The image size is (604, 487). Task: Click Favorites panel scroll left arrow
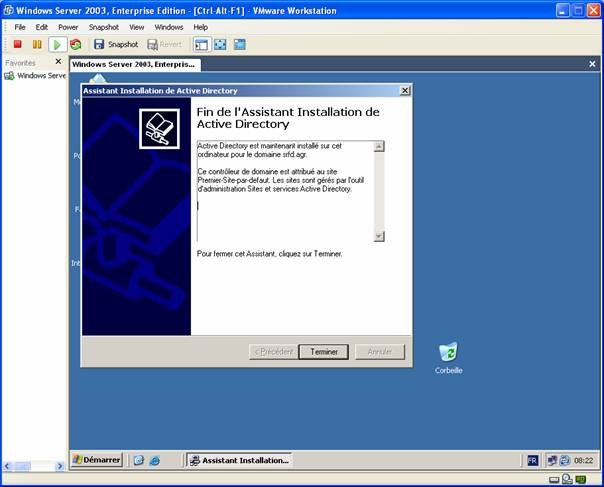7,466
